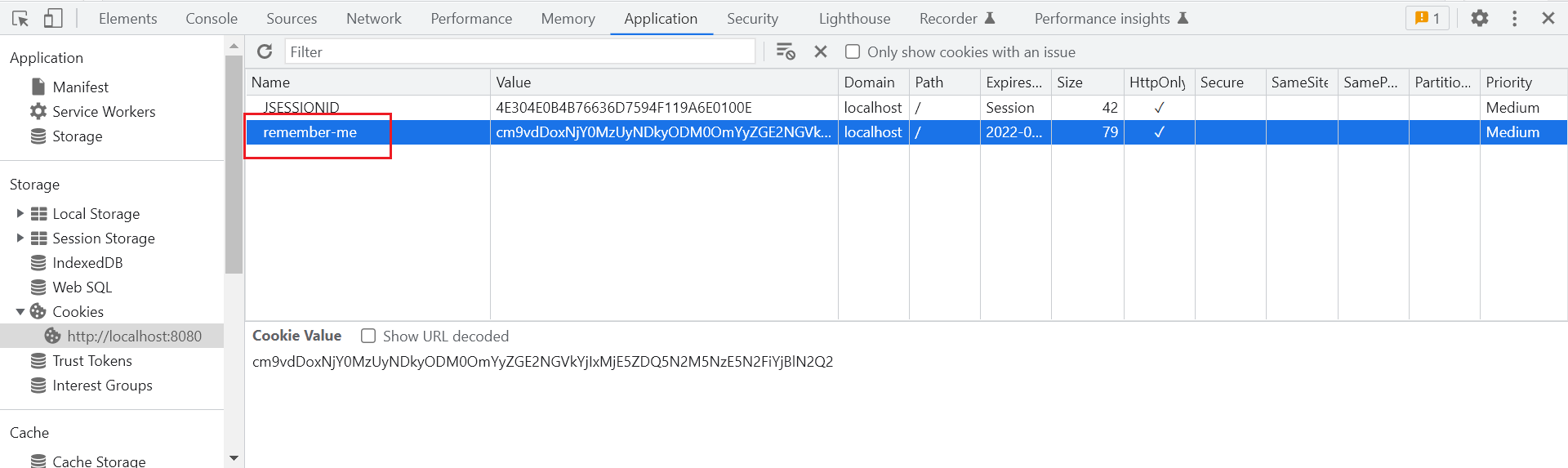Click the issues warning badge
1568x468 pixels.
pos(1427,18)
